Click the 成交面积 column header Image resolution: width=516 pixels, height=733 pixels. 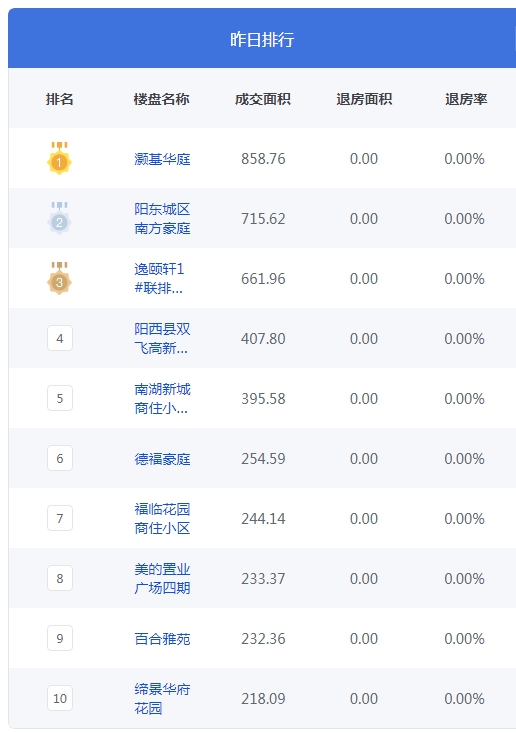pos(263,99)
